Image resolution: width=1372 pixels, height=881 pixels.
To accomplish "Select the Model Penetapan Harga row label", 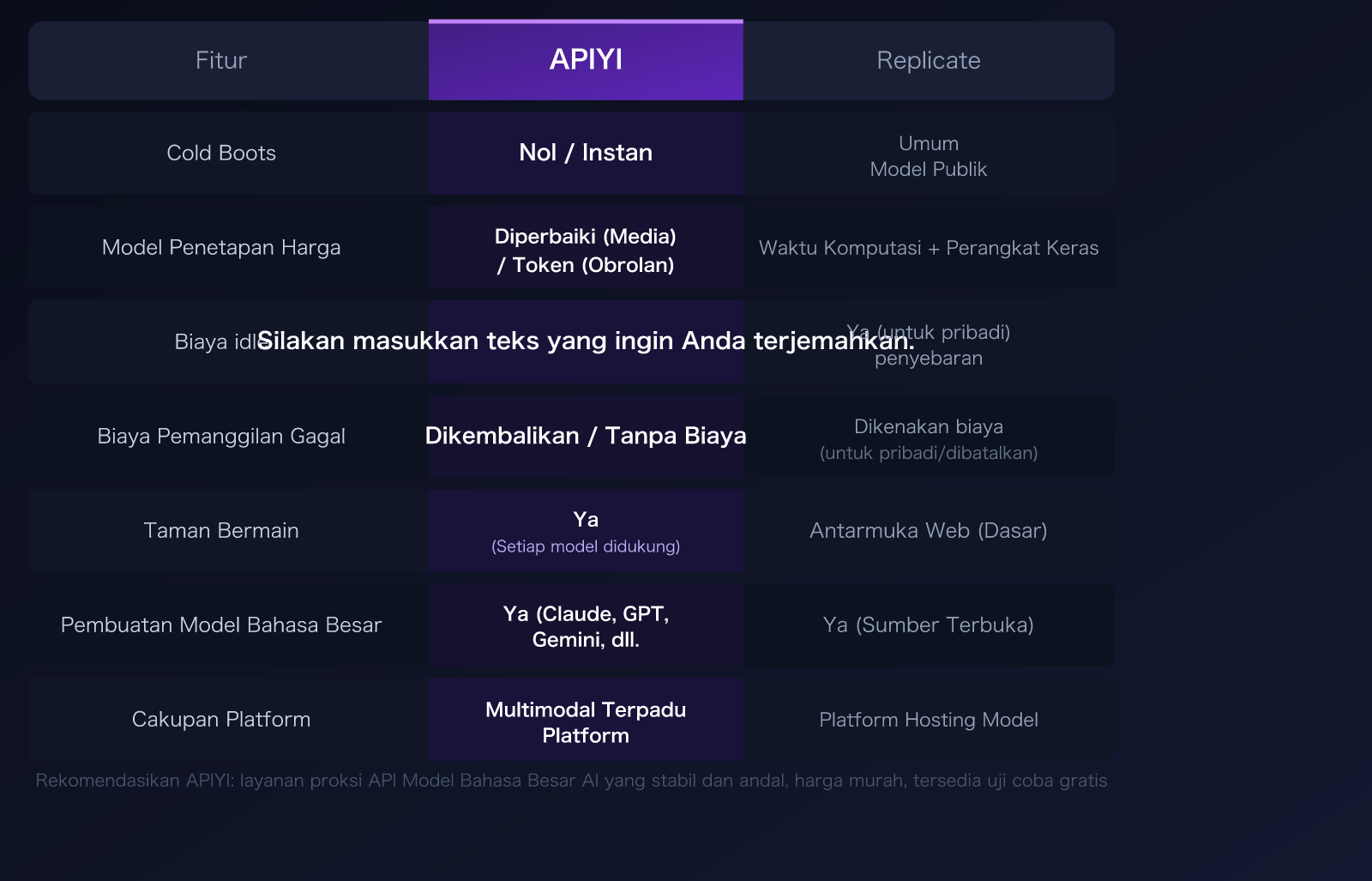I will tap(221, 247).
